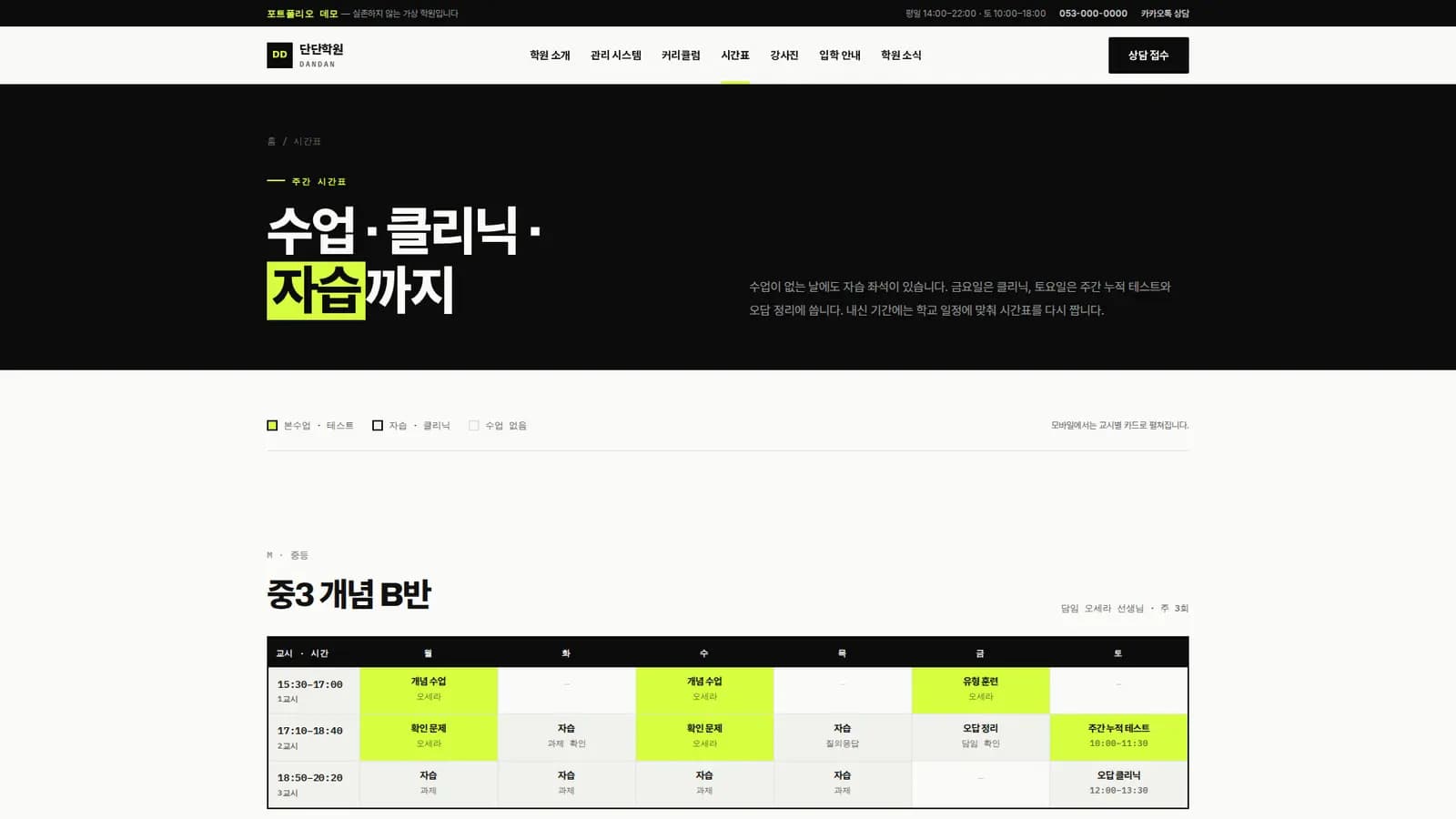
Task: Go to 관리 시스템 page
Action: 616,56
